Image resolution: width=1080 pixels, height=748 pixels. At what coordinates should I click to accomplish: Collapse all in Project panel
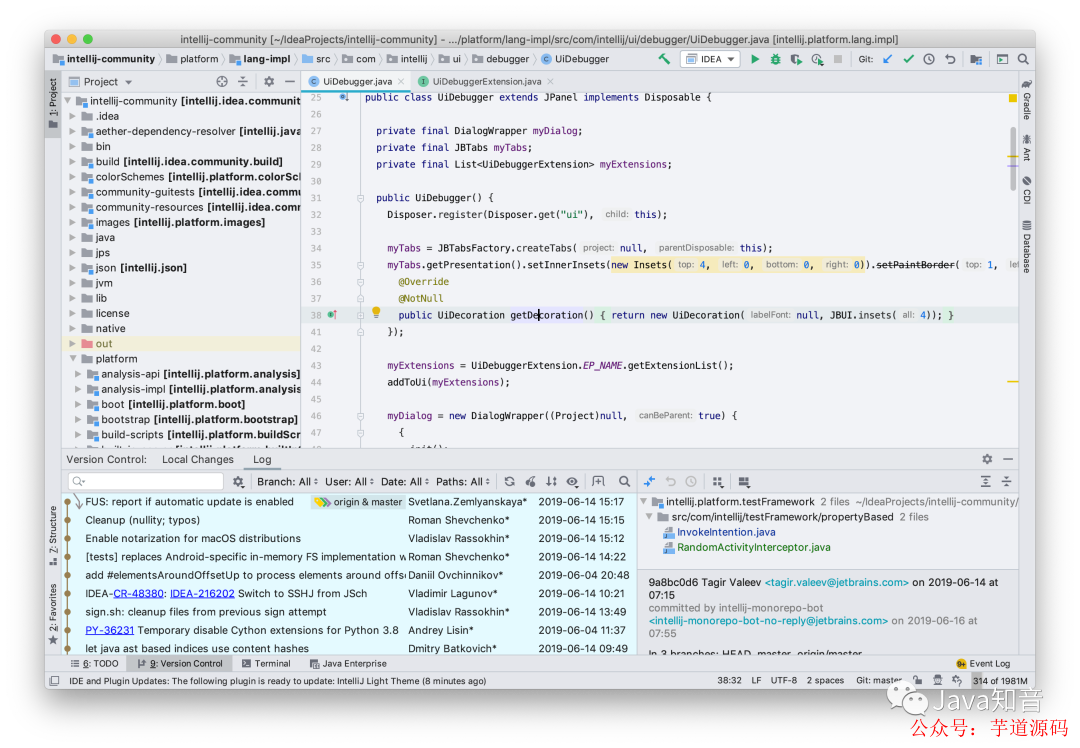pos(242,81)
